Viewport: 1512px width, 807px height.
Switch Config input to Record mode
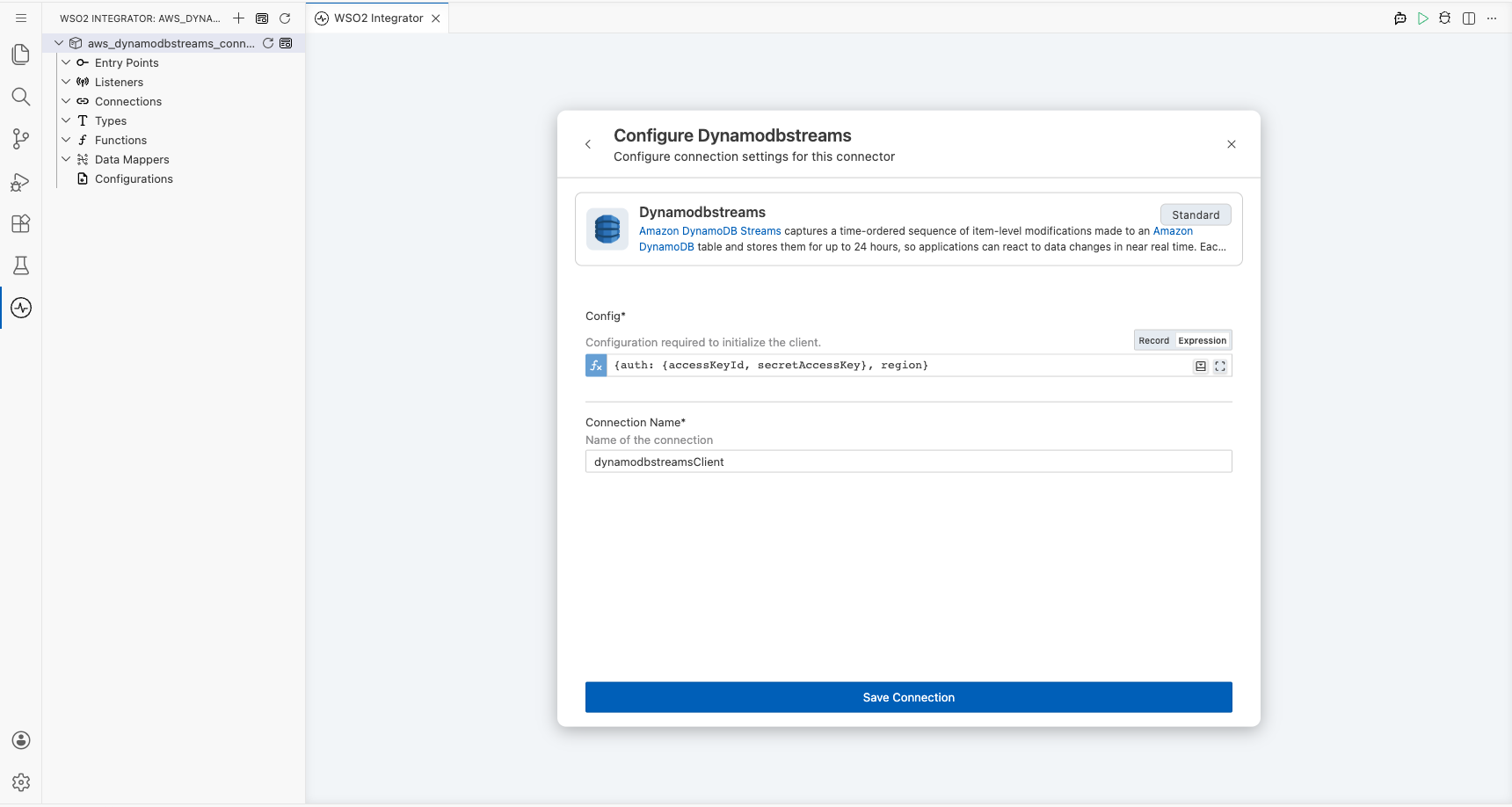point(1153,341)
